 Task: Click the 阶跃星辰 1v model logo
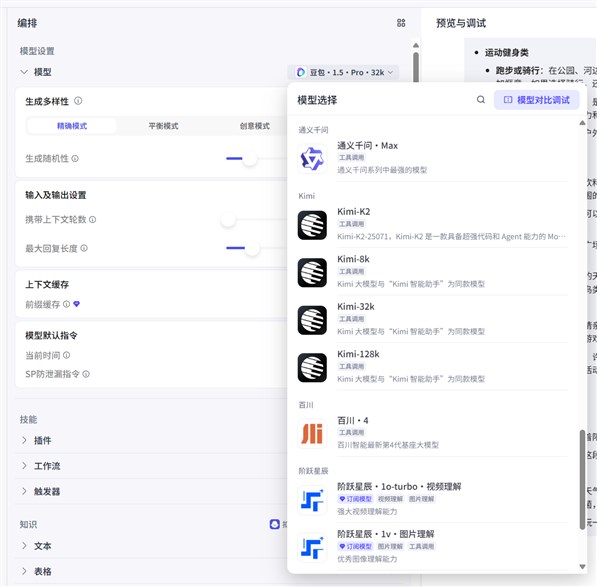click(312, 548)
